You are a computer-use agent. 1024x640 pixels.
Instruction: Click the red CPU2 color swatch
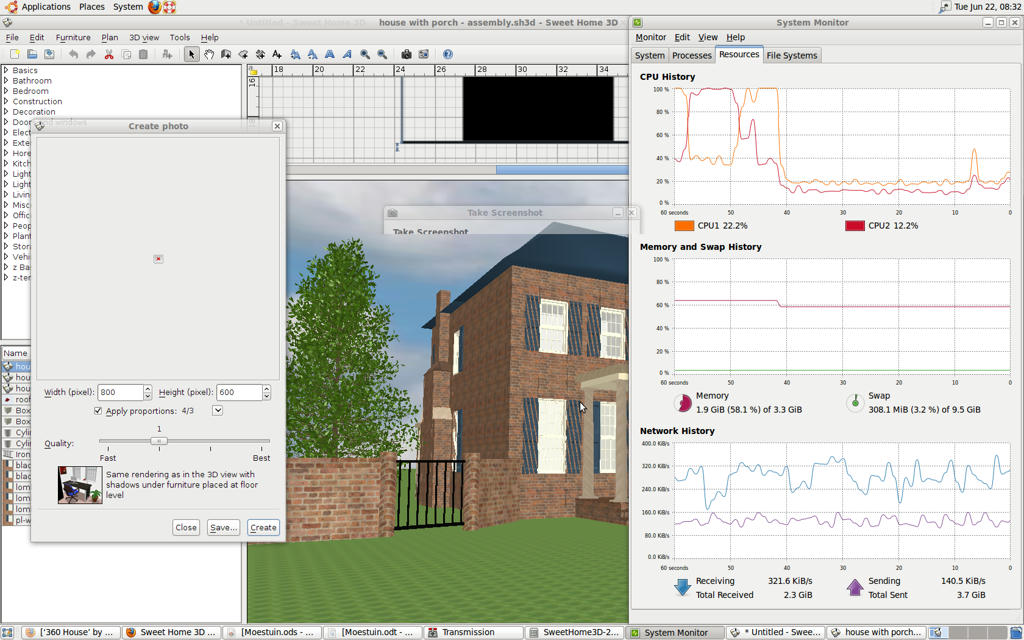coord(855,226)
